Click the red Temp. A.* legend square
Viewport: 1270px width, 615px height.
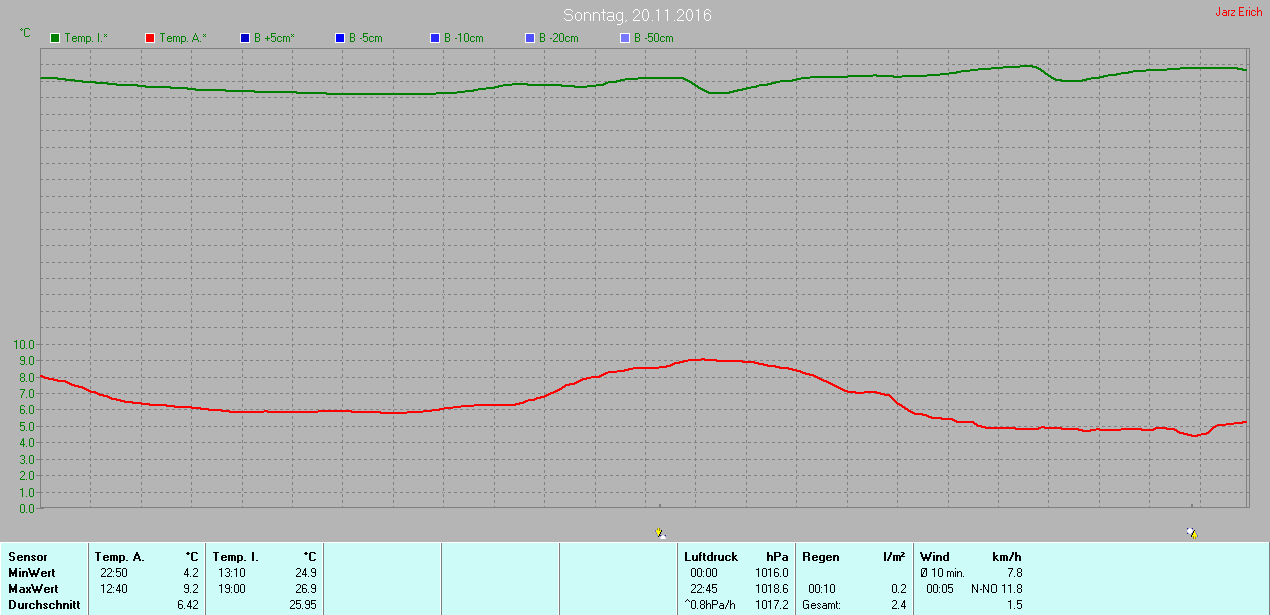tap(150, 38)
